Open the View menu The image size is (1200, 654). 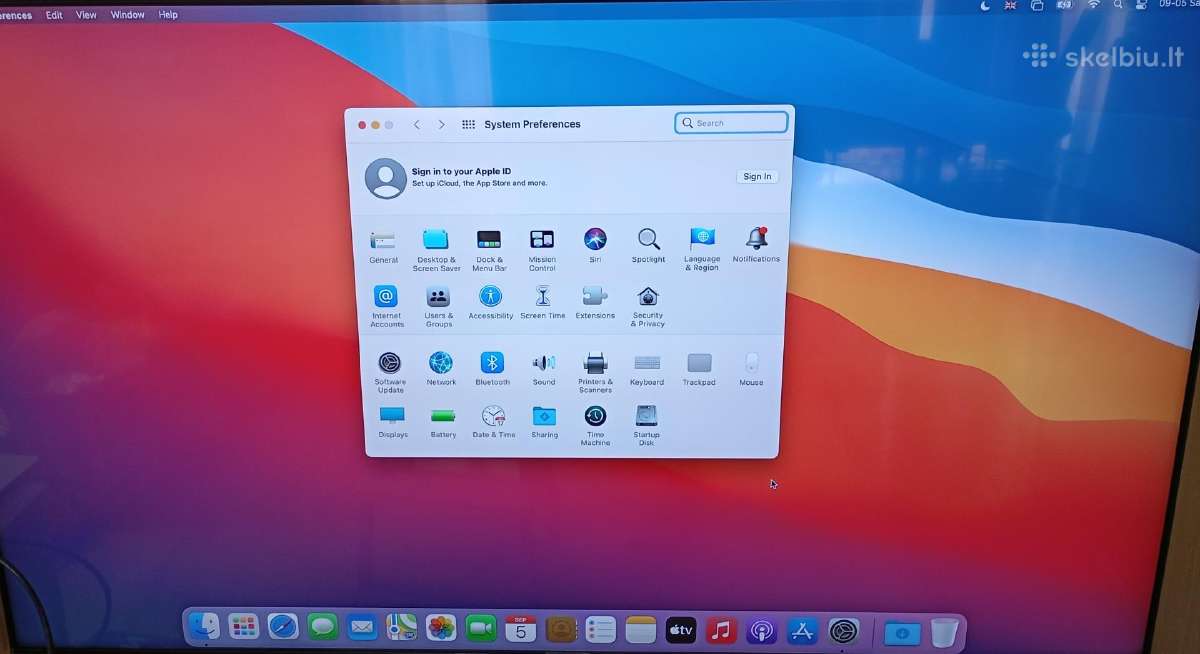tap(86, 15)
